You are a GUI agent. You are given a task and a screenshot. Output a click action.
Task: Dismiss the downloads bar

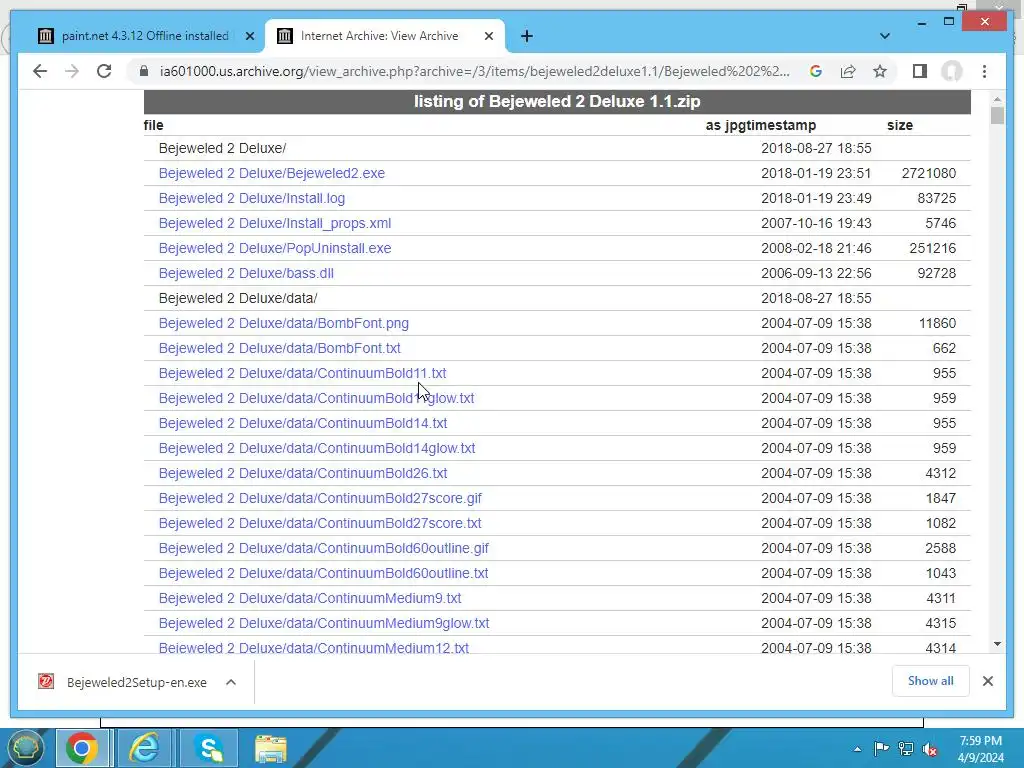pyautogui.click(x=987, y=681)
